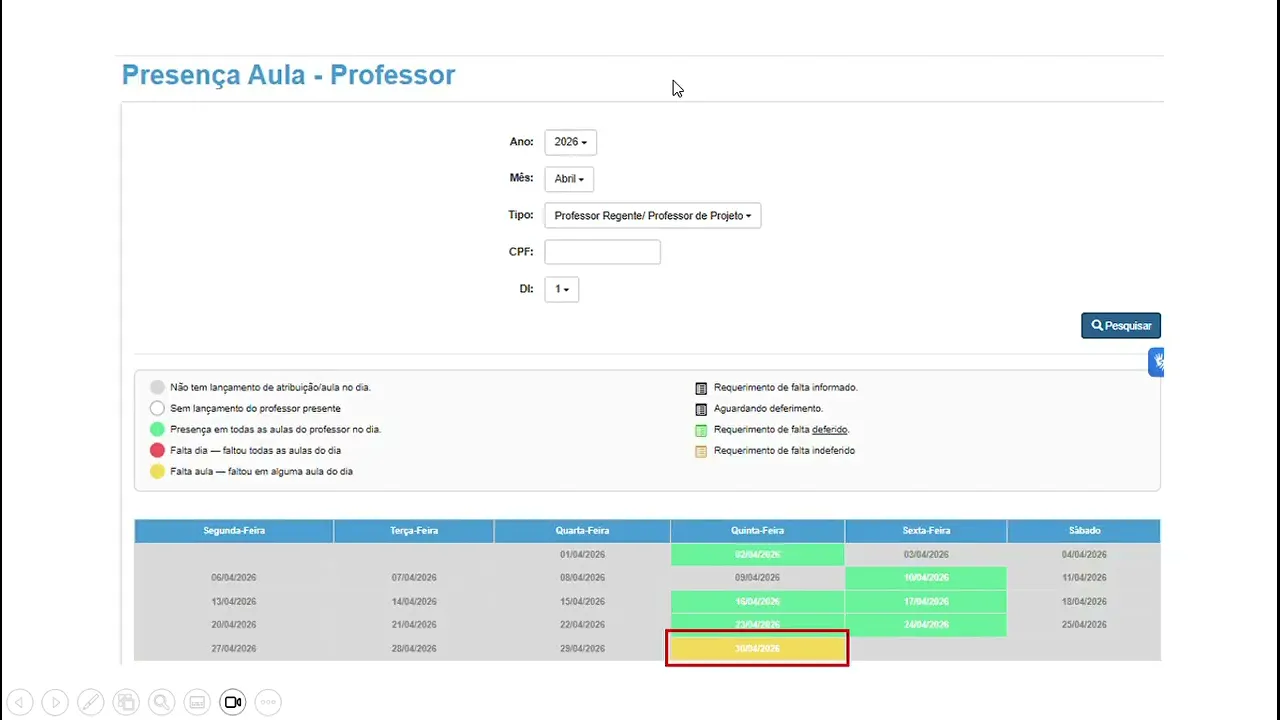This screenshot has width=1280, height=720.
Task: Select the green 23/04/2026 calendar cell
Action: click(757, 623)
